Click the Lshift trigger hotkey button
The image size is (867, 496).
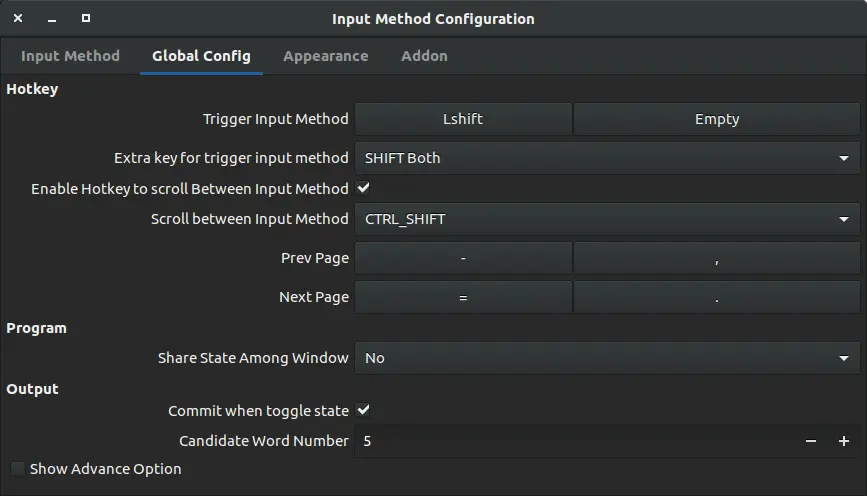(x=463, y=119)
